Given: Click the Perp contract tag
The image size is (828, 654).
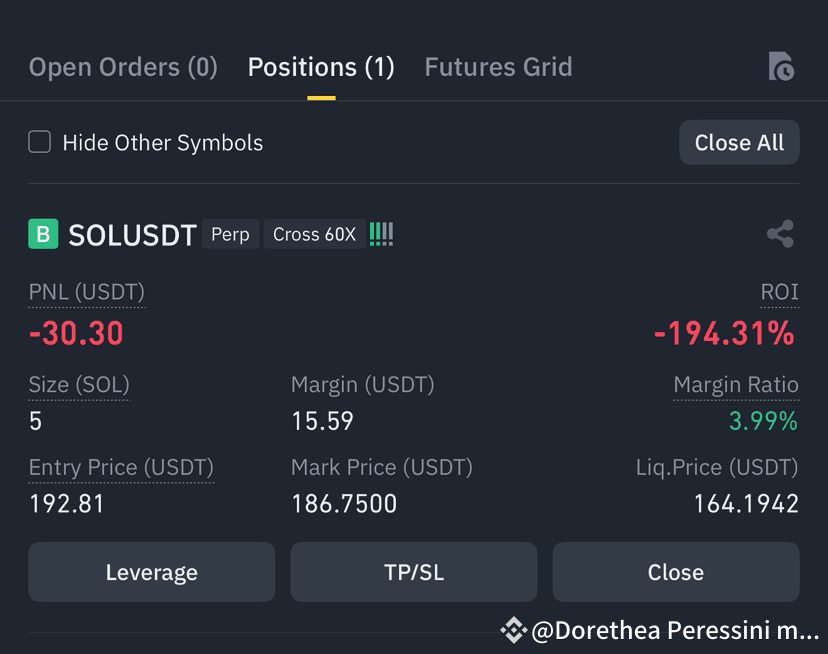Looking at the screenshot, I should (x=230, y=234).
